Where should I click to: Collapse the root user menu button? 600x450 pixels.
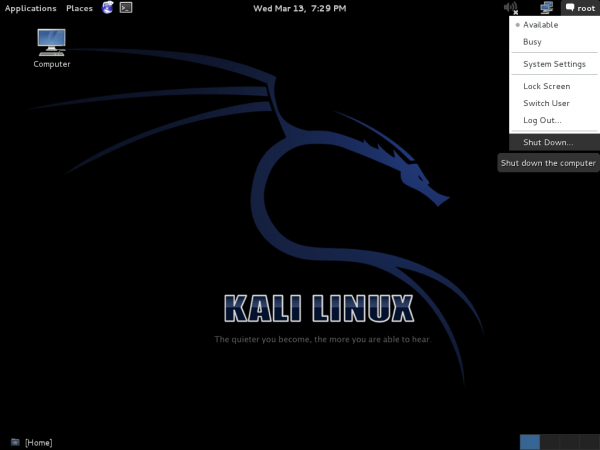pyautogui.click(x=580, y=8)
